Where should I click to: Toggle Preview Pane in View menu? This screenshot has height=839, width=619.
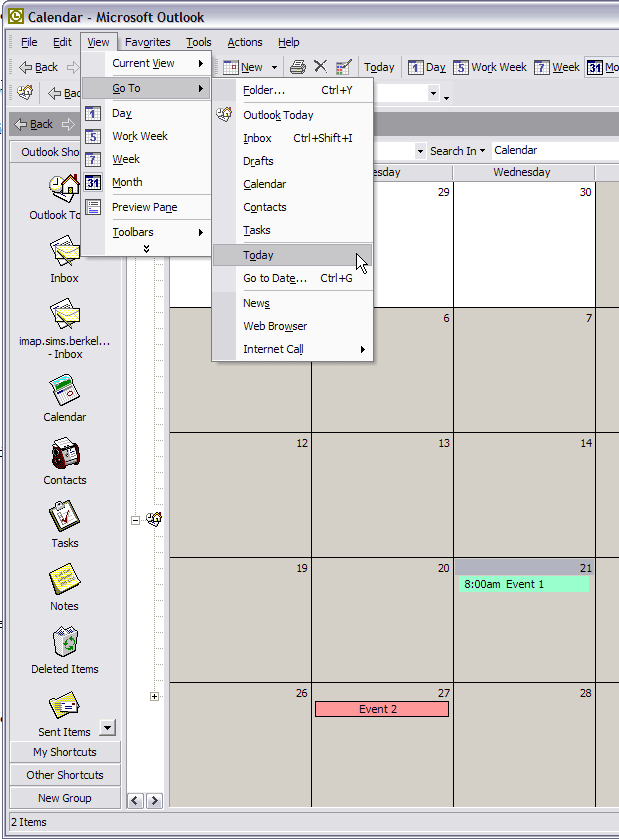(147, 207)
